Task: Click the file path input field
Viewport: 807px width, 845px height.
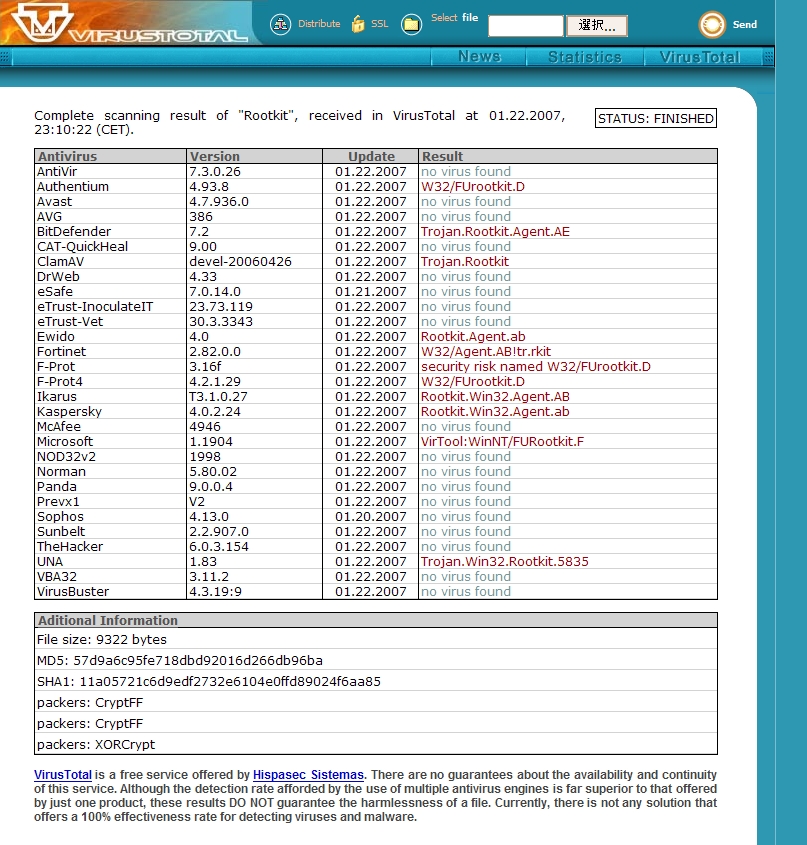Action: pos(526,25)
